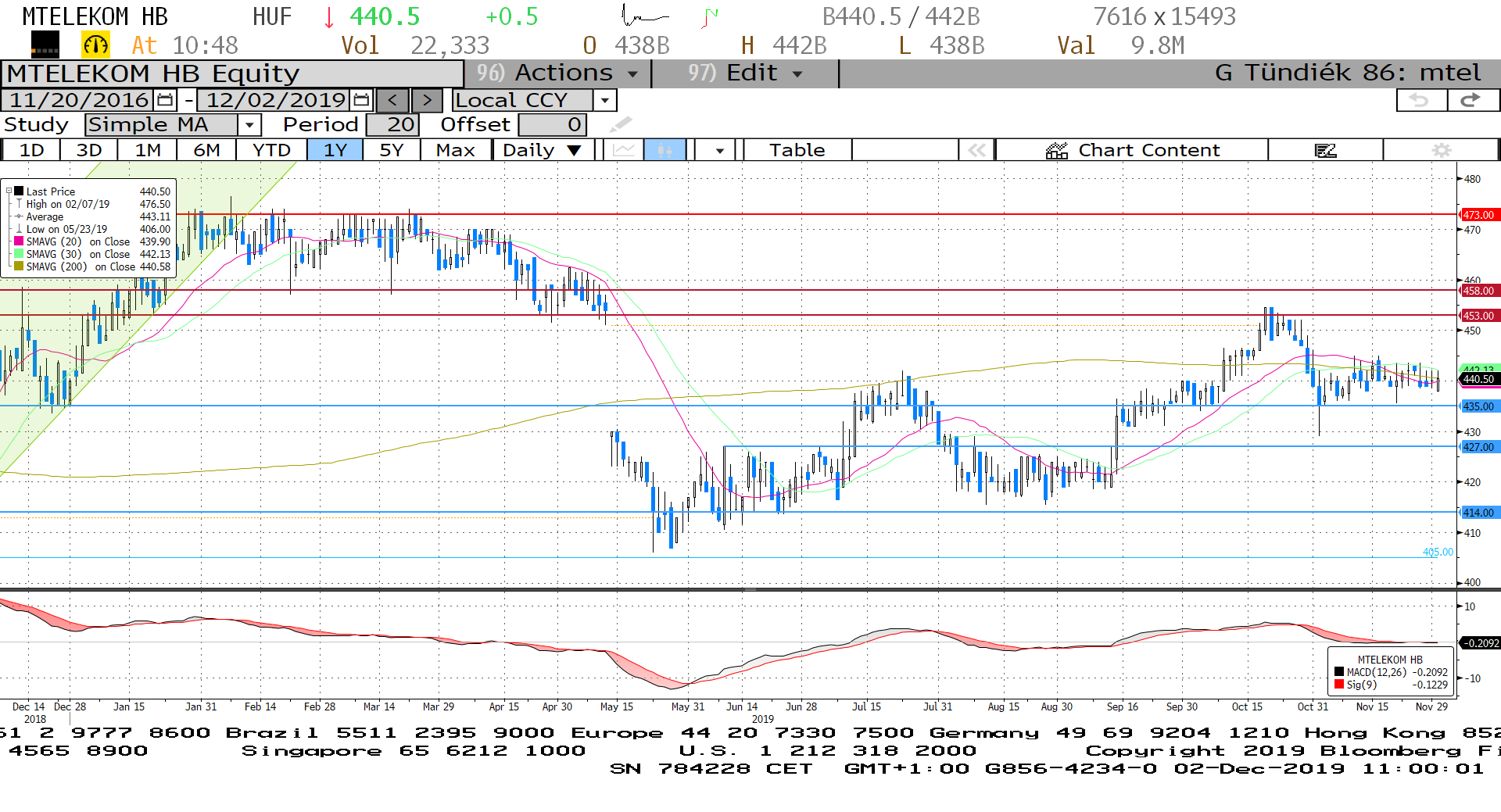Select the 3D time range tab
The image size is (1501, 812).
(x=89, y=150)
